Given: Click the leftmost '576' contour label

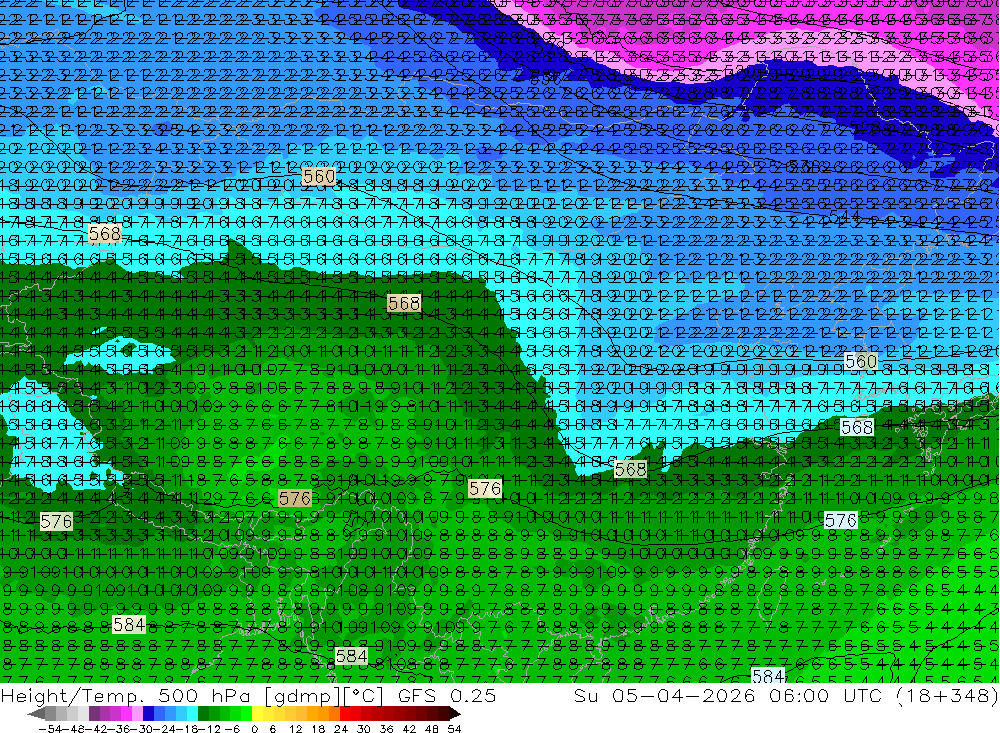Looking at the screenshot, I should 56,521.
